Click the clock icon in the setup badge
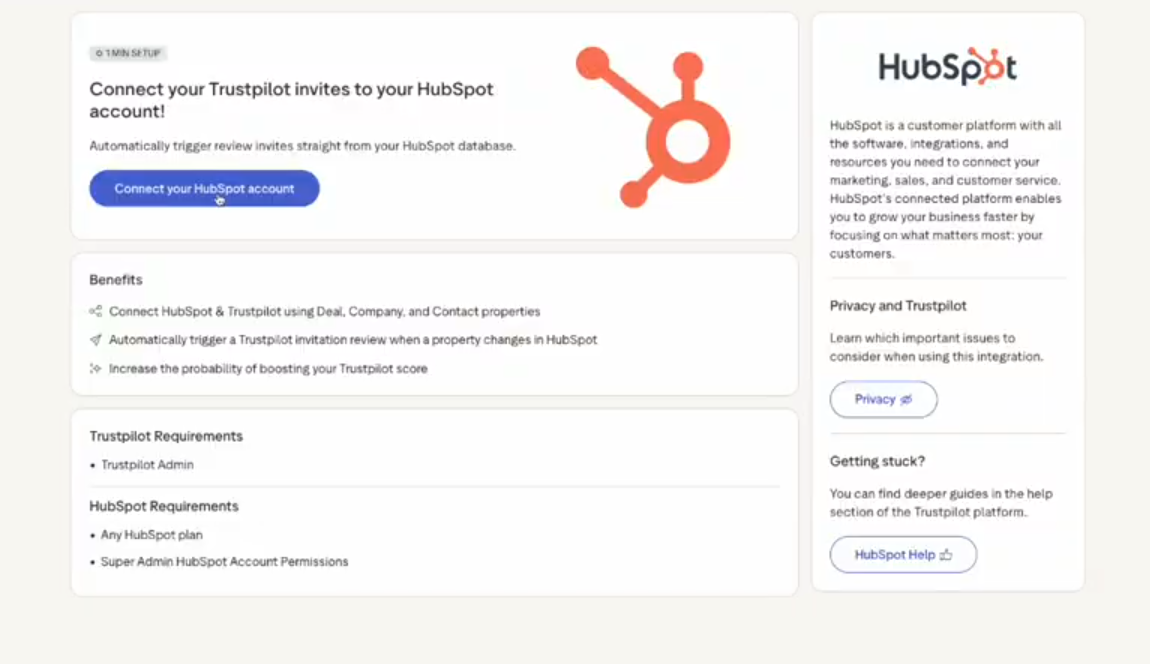 [100, 53]
